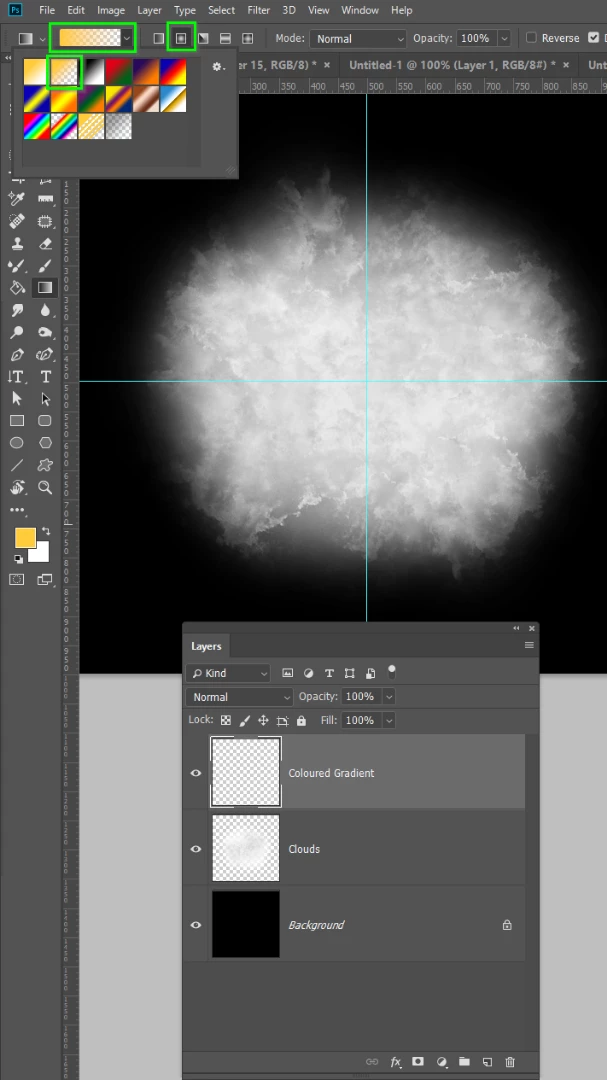Hide the Coloured Gradient layer
Viewport: 607px width, 1080px height.
pos(196,773)
